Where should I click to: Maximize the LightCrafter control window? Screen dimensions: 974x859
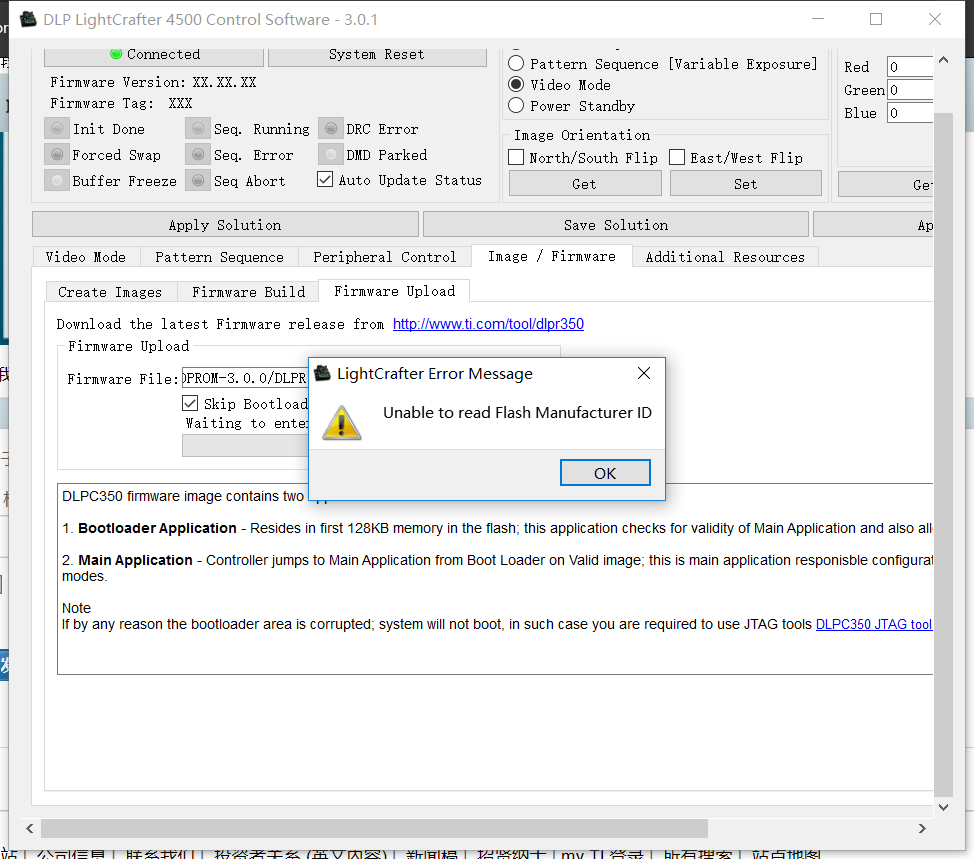tap(876, 19)
